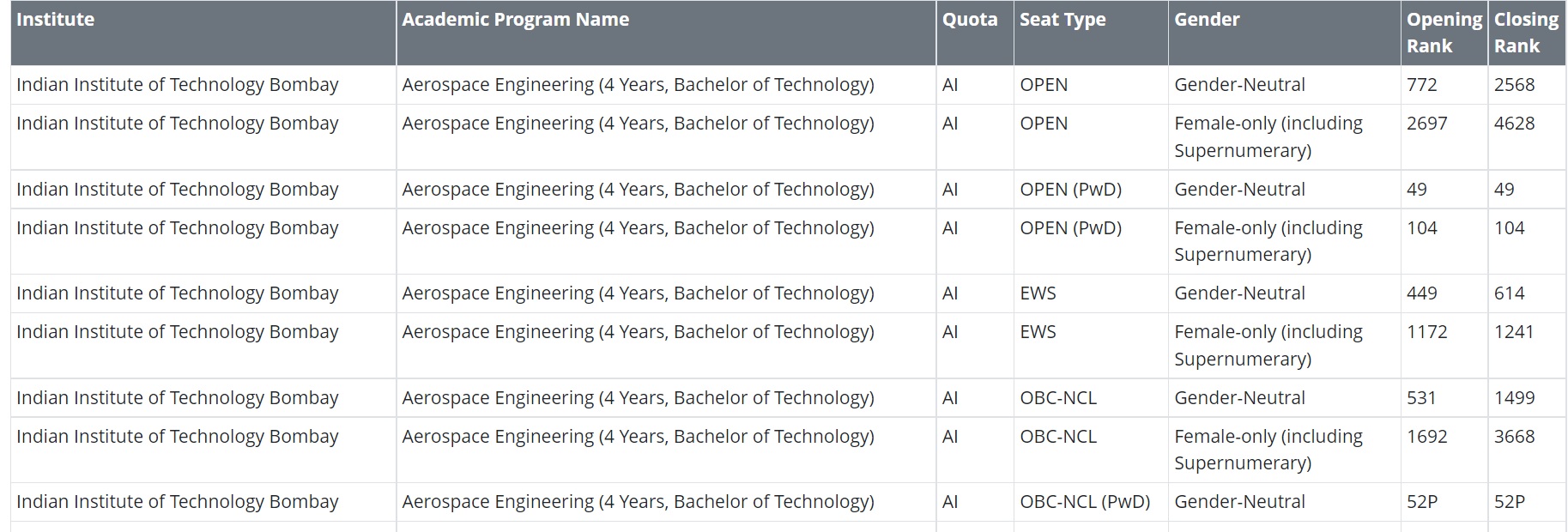Select the Gender column header
The height and width of the screenshot is (532, 1568).
(x=1207, y=20)
